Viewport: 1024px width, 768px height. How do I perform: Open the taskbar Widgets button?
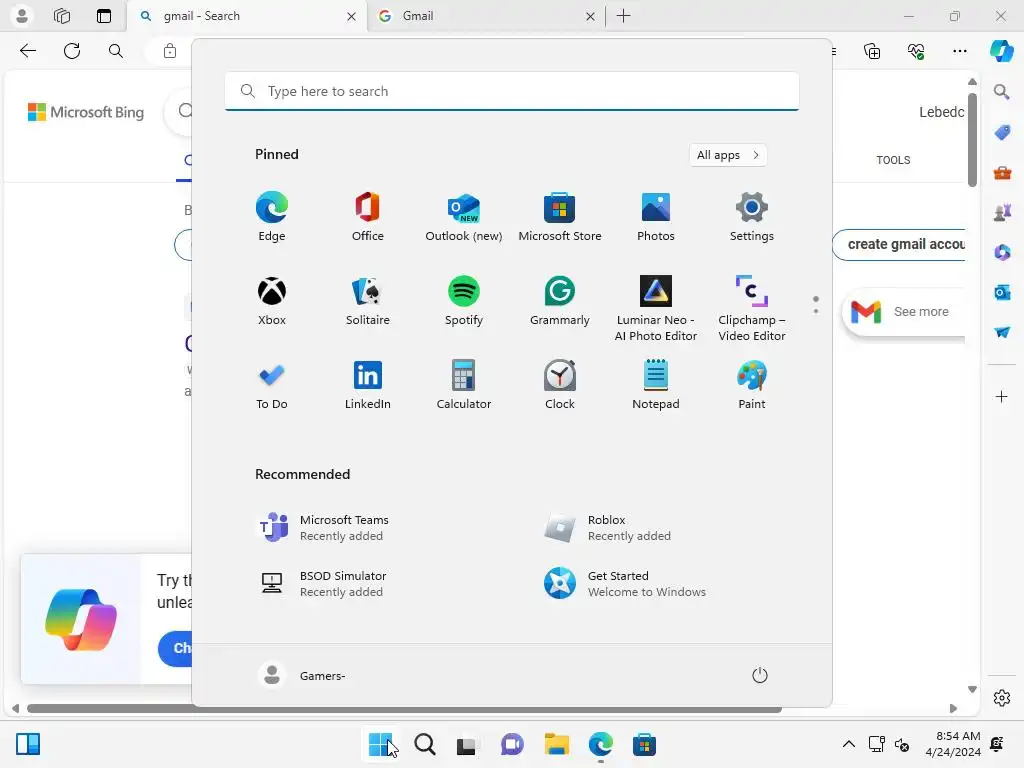28,744
